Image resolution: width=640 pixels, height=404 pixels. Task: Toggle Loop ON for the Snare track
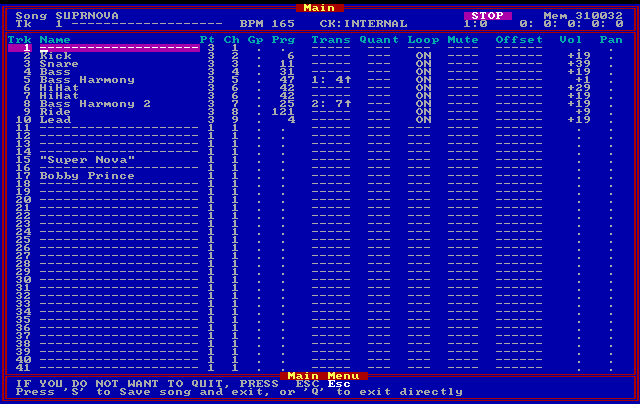pyautogui.click(x=423, y=64)
